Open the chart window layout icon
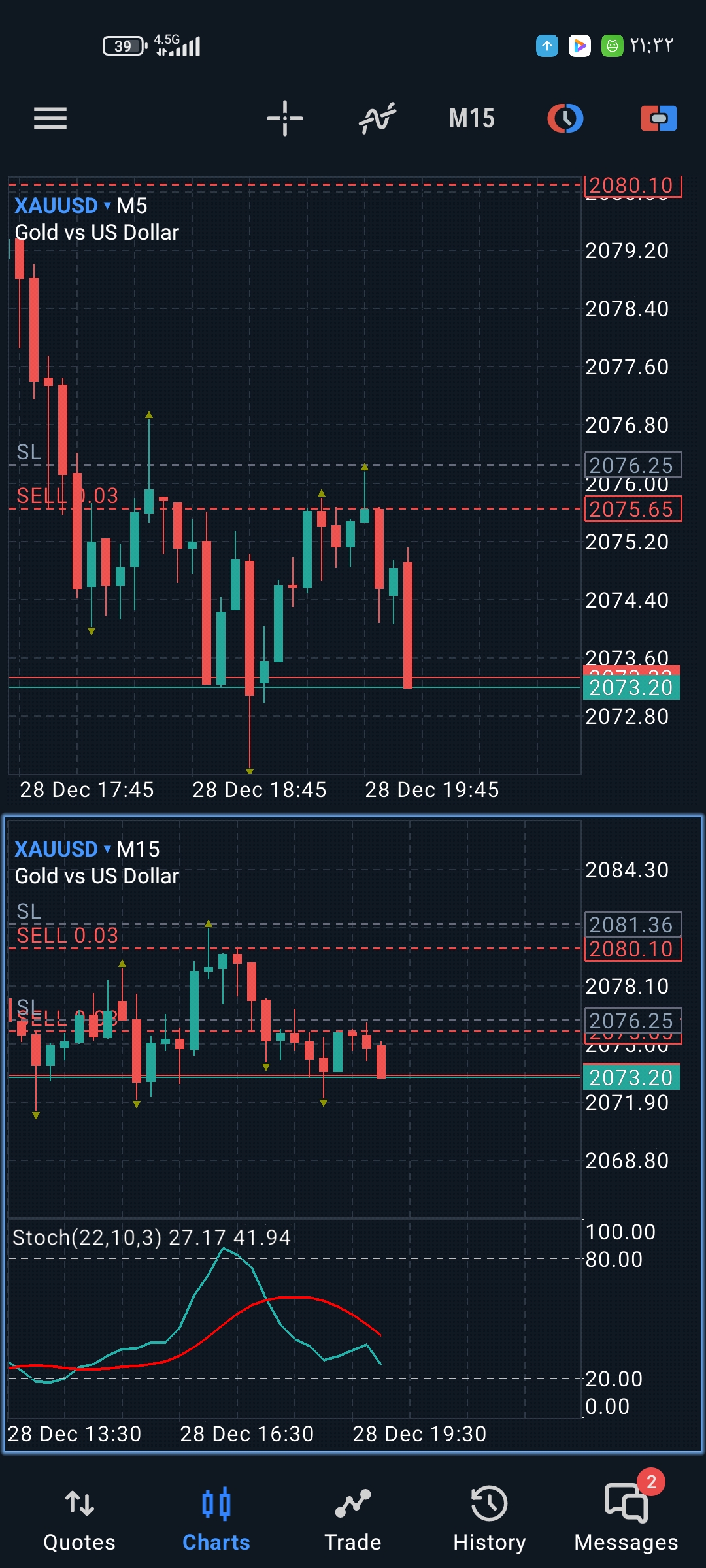 [x=565, y=118]
